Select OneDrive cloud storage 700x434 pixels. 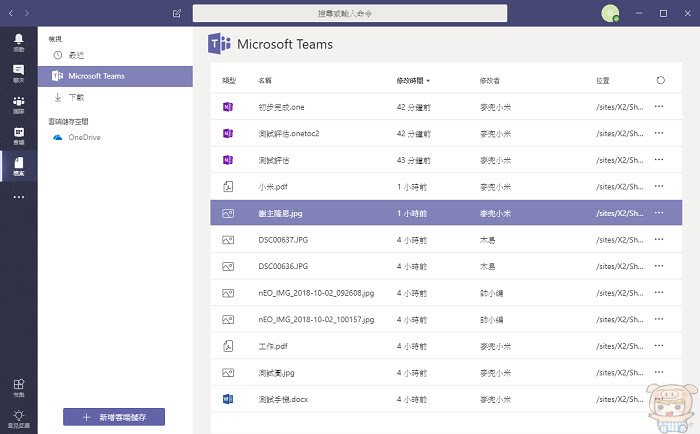coord(115,137)
